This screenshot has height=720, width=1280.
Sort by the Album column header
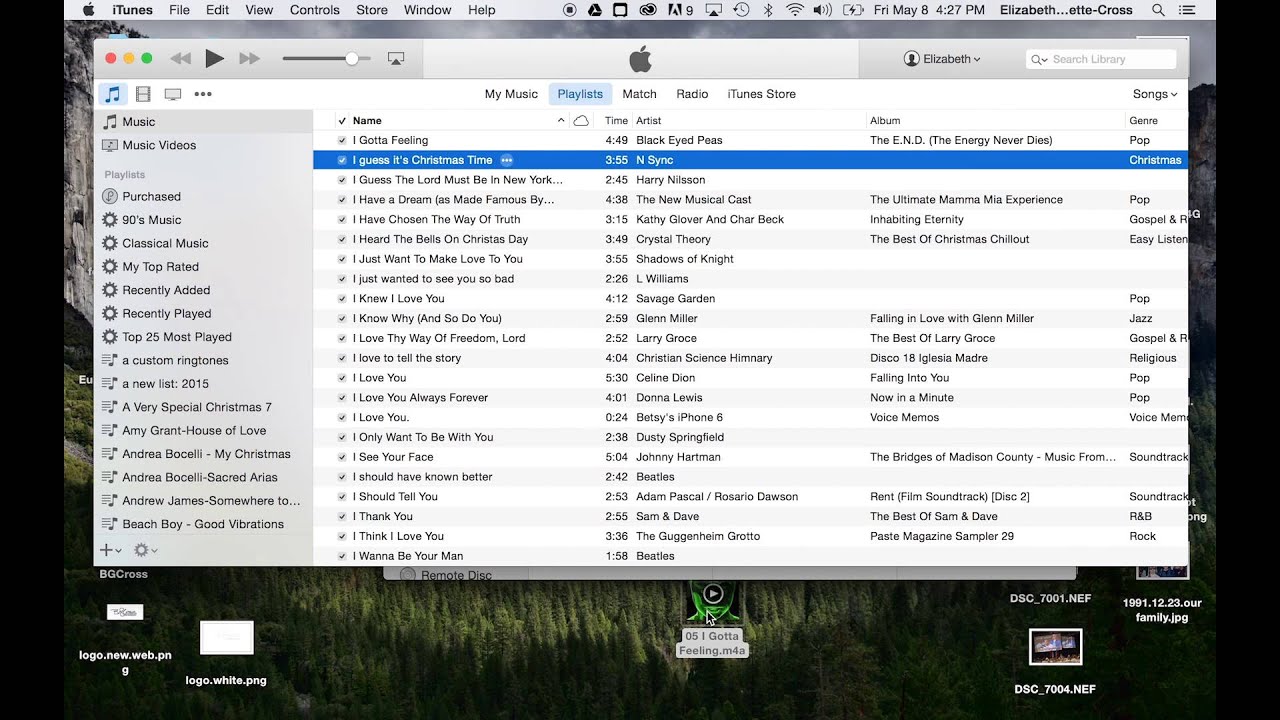click(885, 120)
